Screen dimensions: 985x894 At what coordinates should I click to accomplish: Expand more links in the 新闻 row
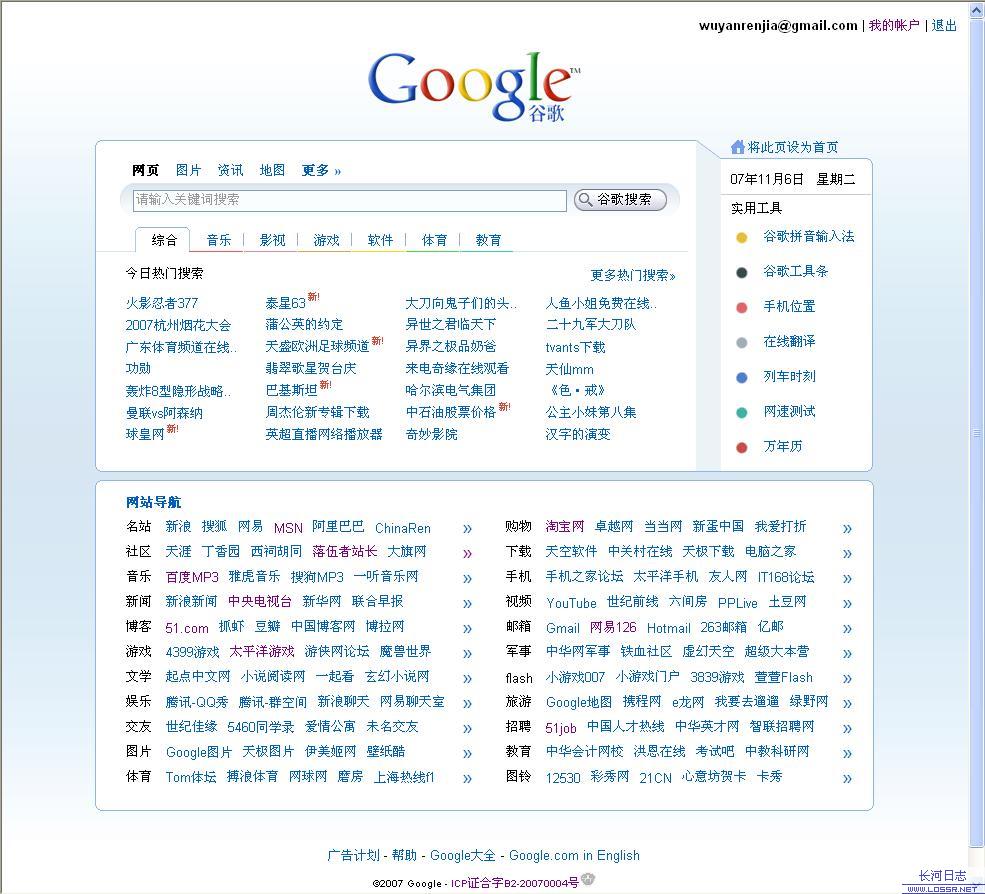pyautogui.click(x=467, y=604)
